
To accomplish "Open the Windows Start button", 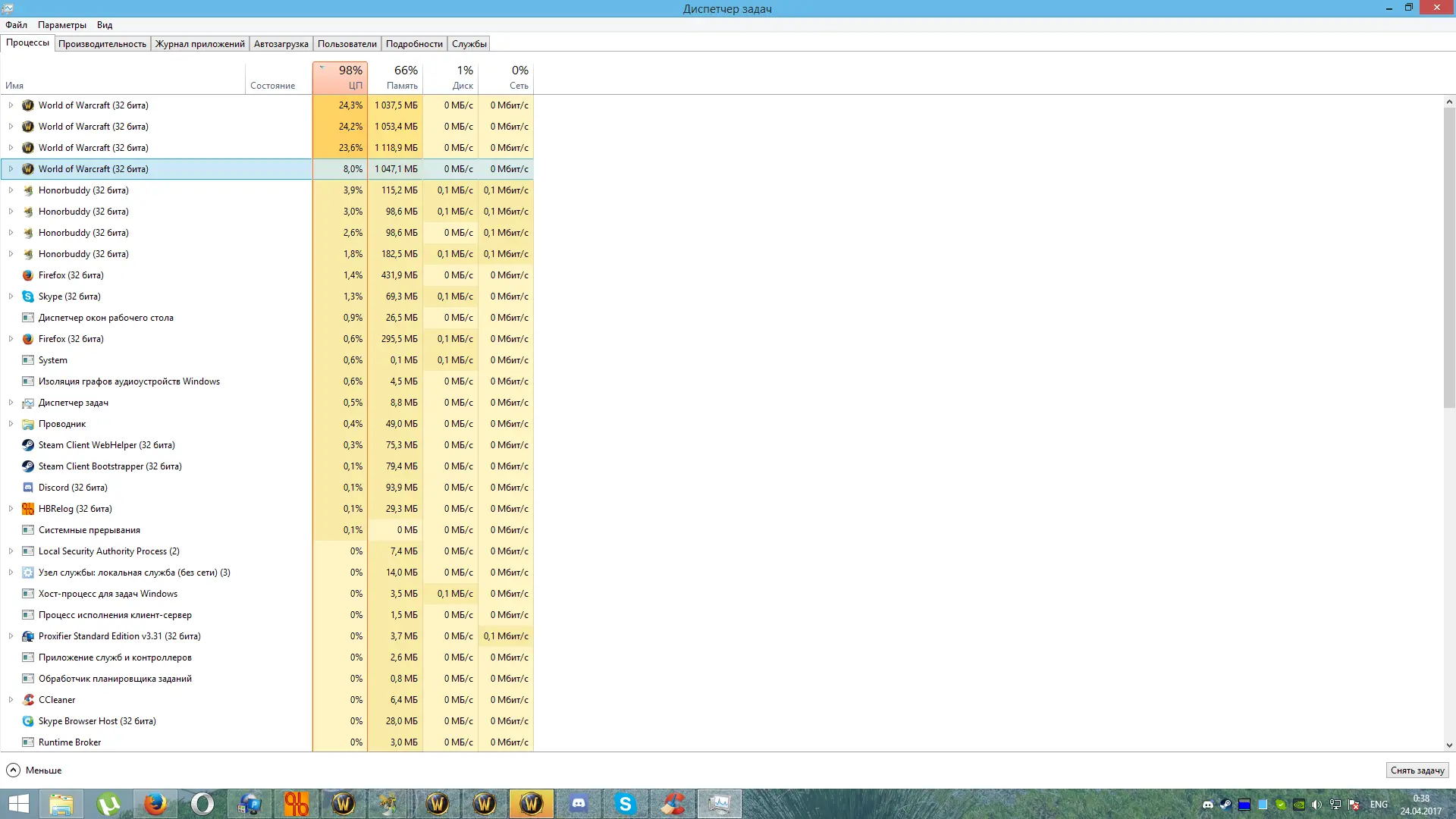I will [x=18, y=804].
